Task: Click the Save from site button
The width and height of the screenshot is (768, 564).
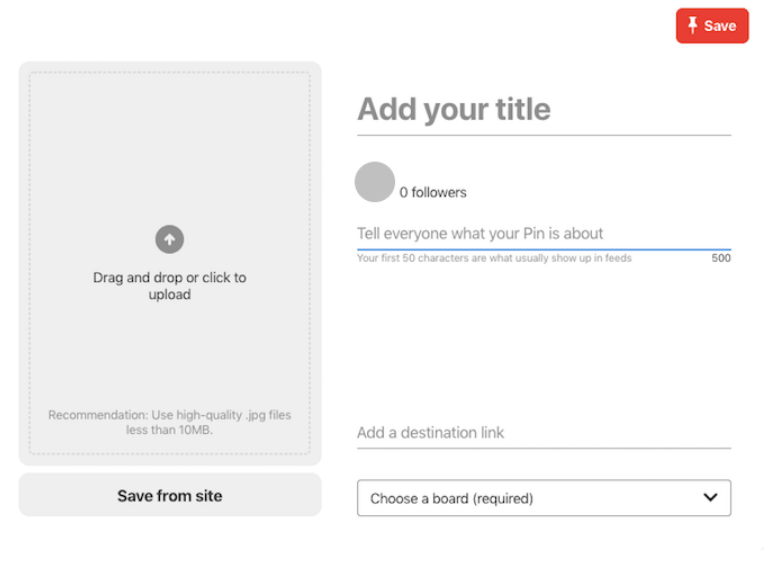Action: click(x=170, y=495)
